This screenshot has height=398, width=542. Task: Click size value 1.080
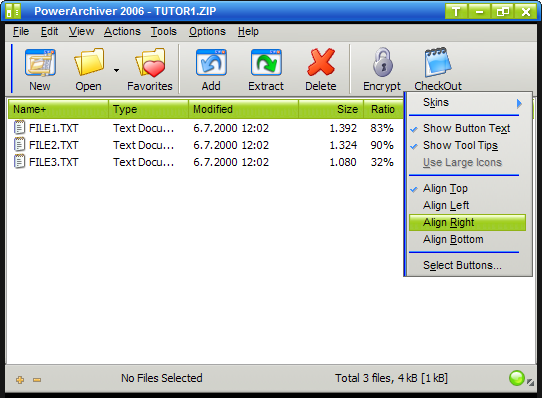(343, 162)
